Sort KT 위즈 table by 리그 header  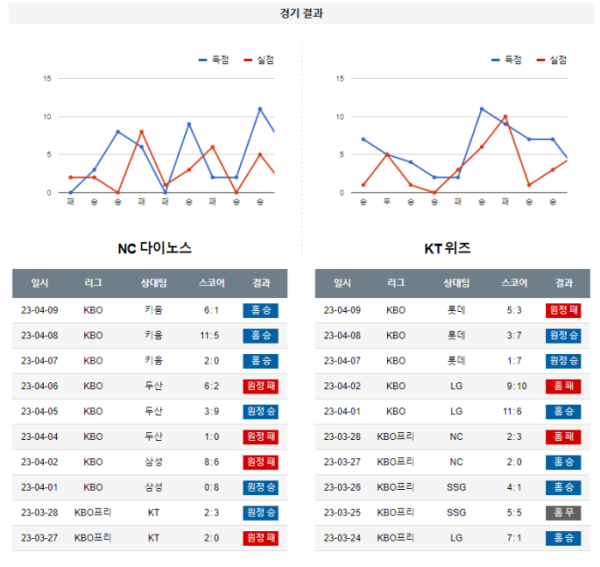(396, 283)
